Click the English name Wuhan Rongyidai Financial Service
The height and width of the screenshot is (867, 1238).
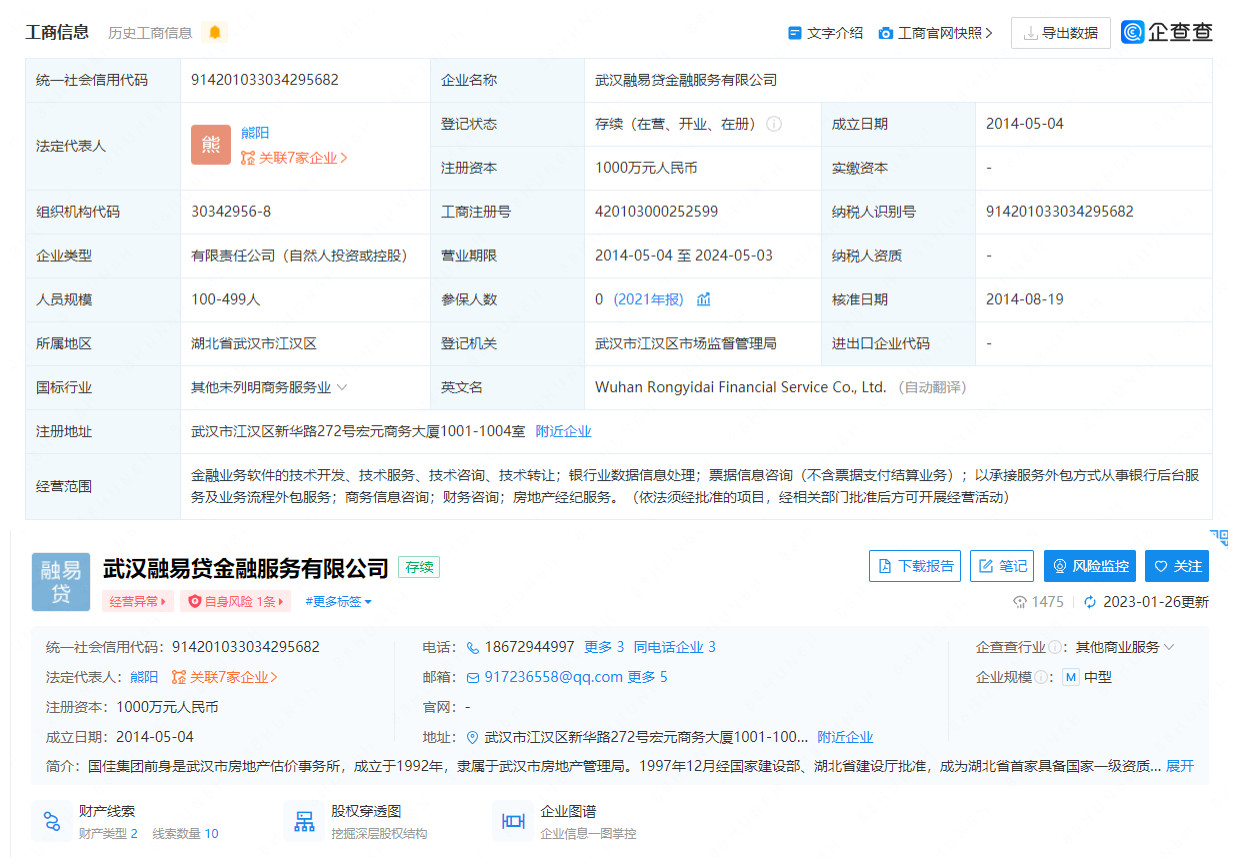click(741, 387)
